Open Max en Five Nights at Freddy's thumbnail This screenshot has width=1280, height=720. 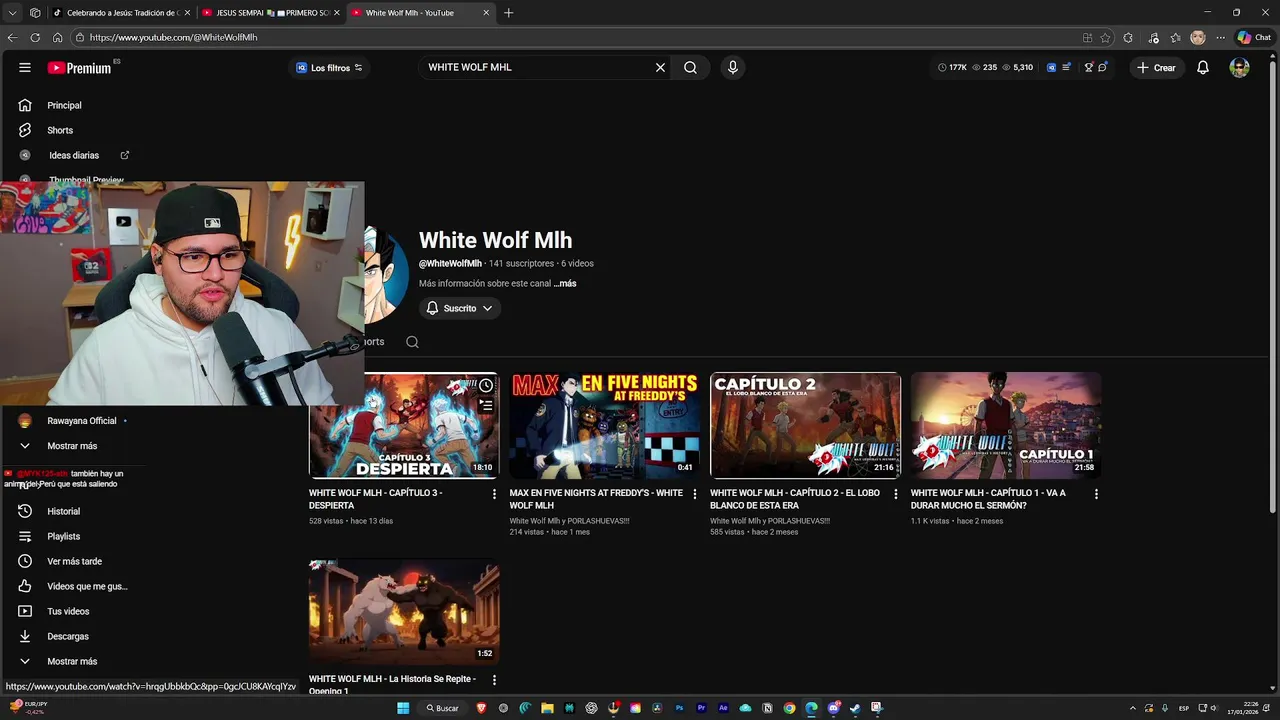coord(604,426)
